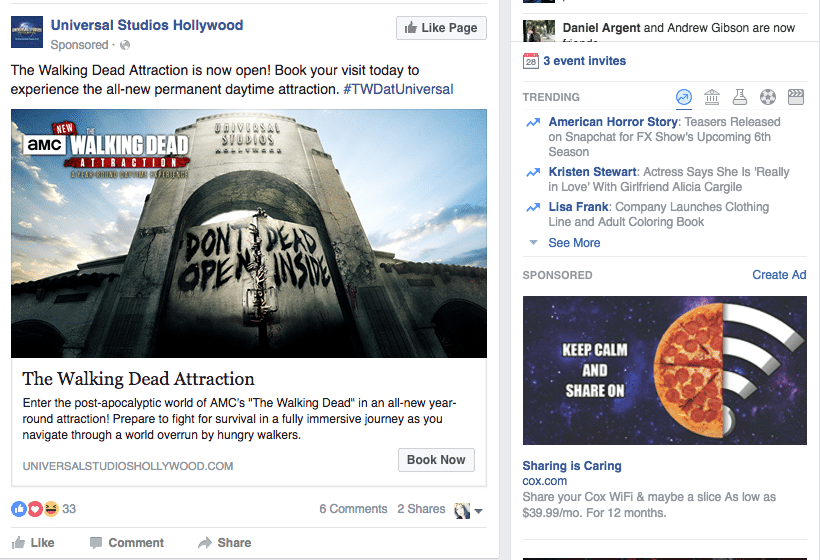Click the laughing Haha reaction icon
This screenshot has width=820, height=560.
[51, 509]
